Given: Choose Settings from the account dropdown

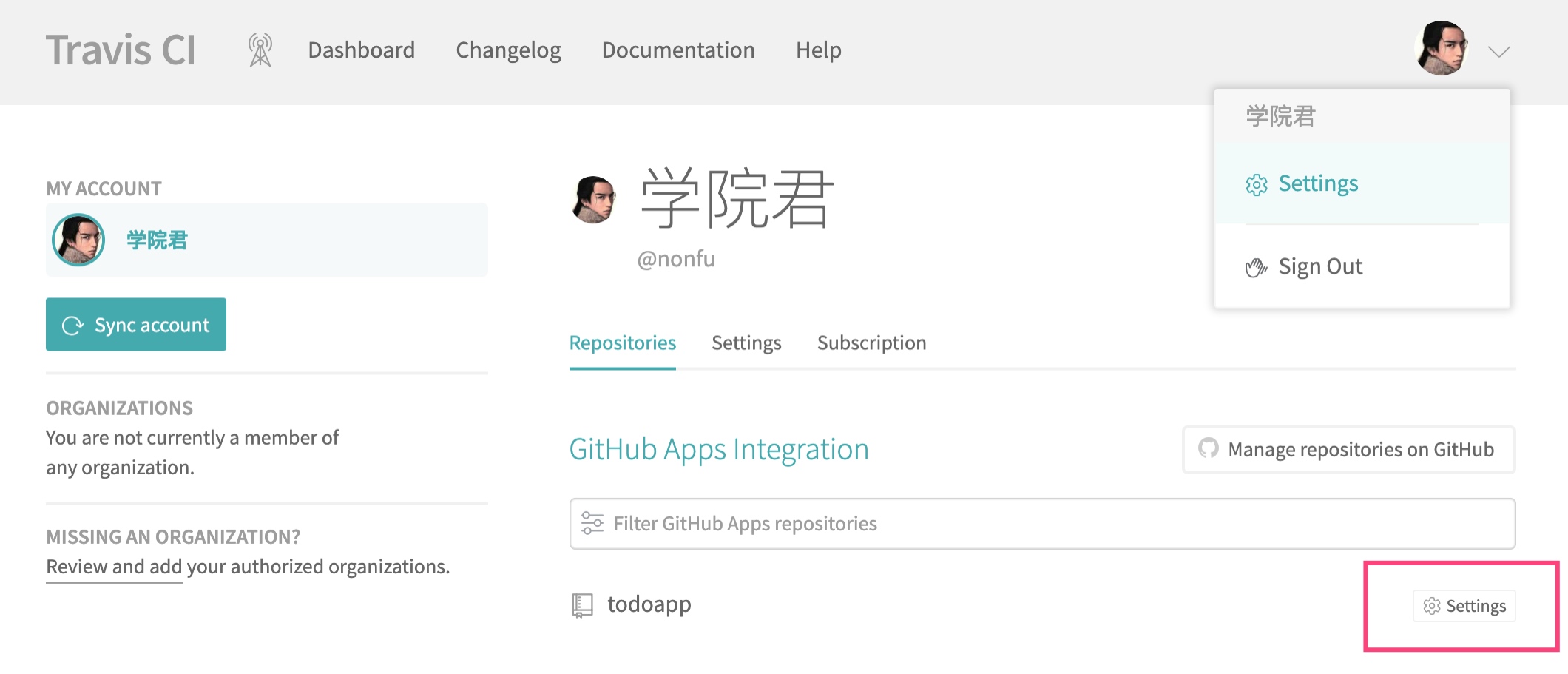Looking at the screenshot, I should click(x=1362, y=183).
